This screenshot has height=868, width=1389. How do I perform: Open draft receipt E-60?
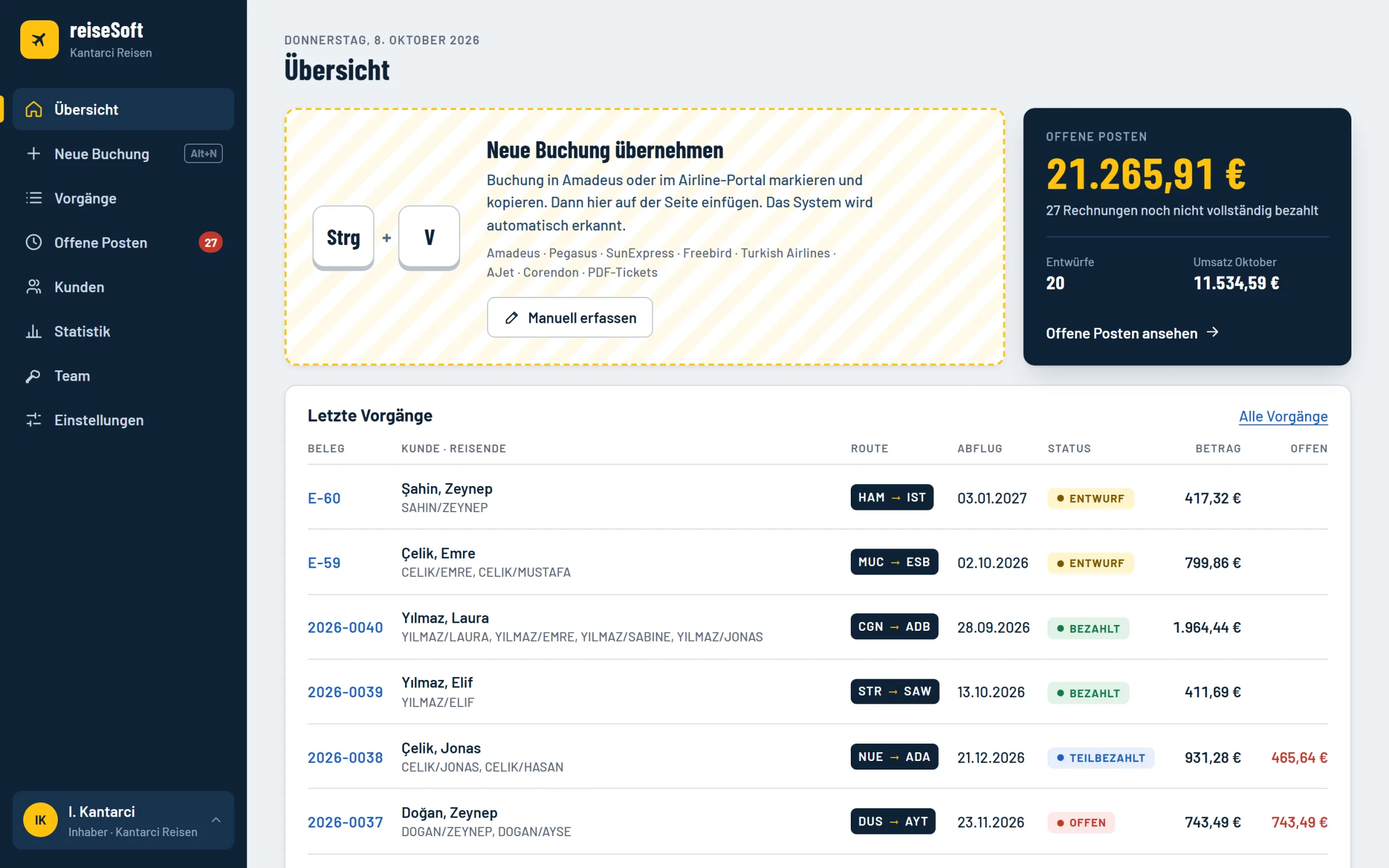coord(324,498)
